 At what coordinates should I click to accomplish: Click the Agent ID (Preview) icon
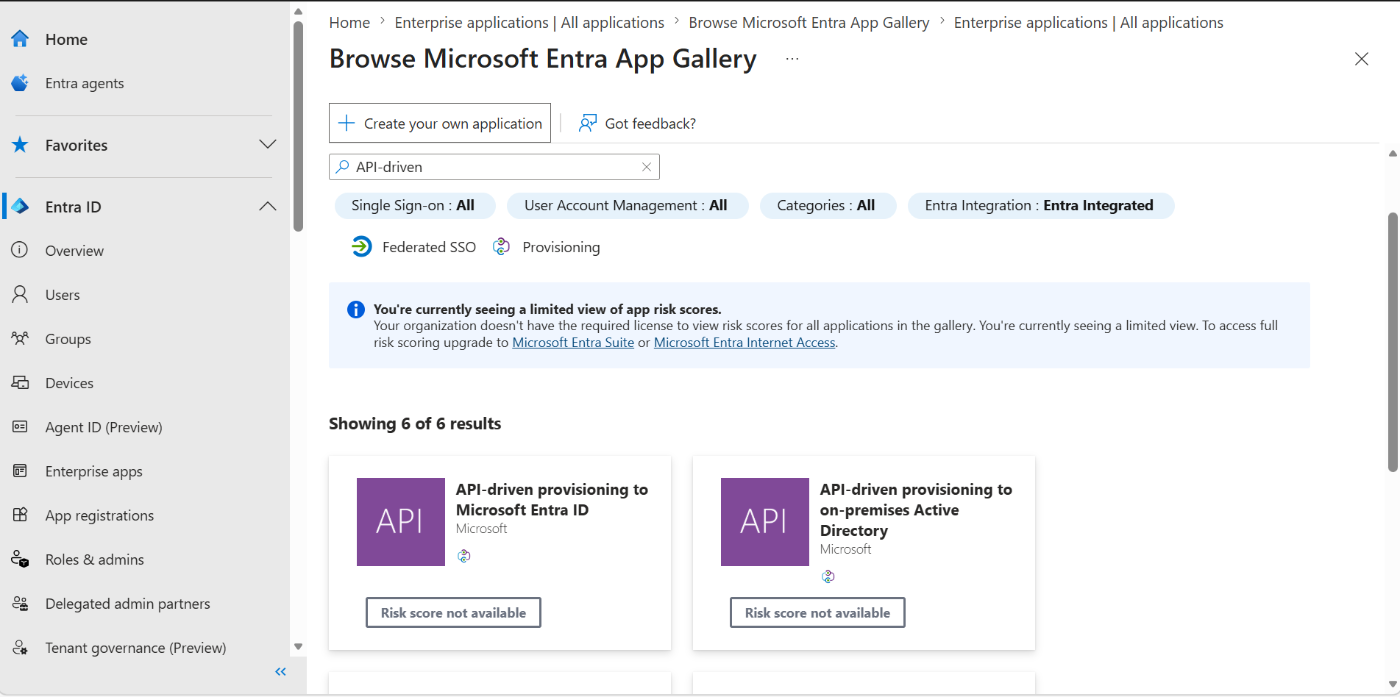[20, 427]
